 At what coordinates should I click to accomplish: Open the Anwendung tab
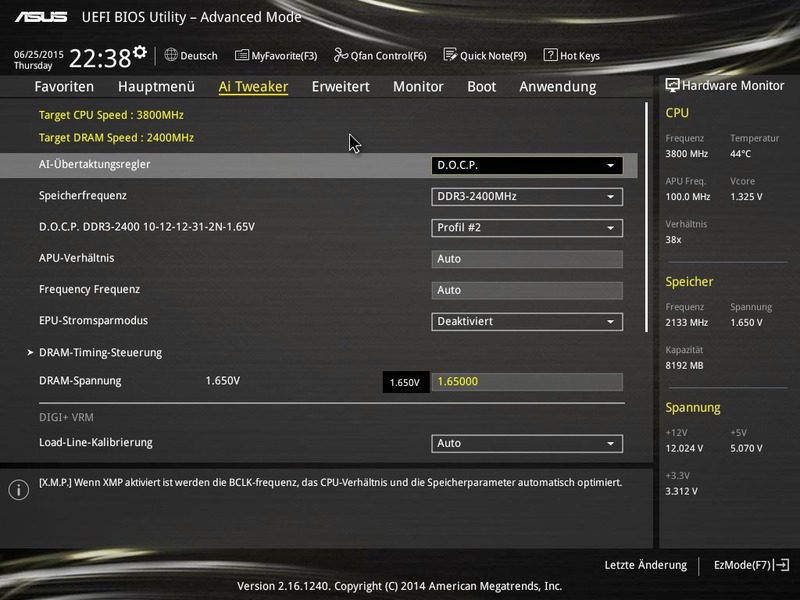coord(558,87)
